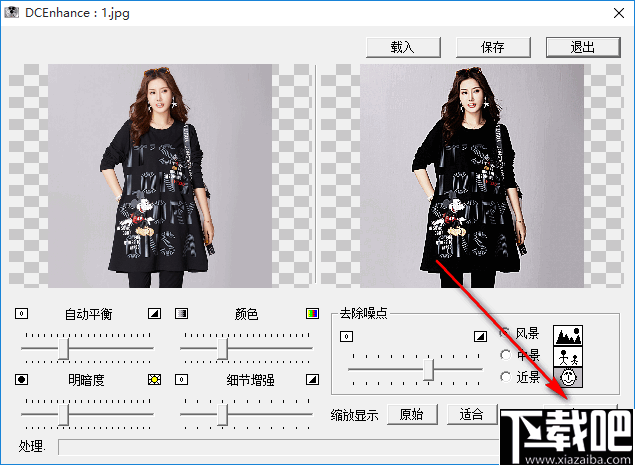The height and width of the screenshot is (465, 635).
Task: Click the 去除噪点 slider handle
Action: (x=428, y=370)
